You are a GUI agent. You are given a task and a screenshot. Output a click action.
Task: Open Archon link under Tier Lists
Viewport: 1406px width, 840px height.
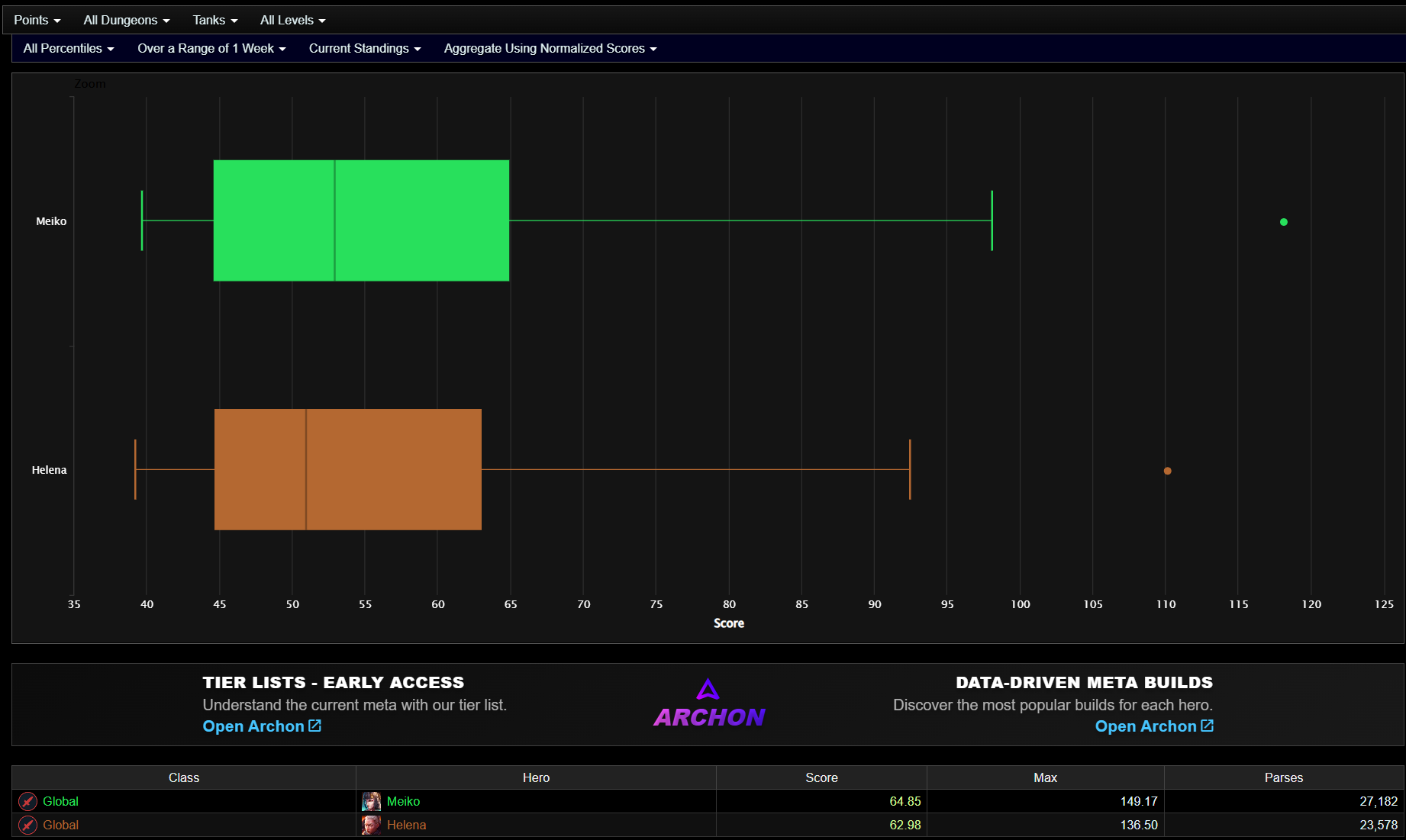[253, 726]
